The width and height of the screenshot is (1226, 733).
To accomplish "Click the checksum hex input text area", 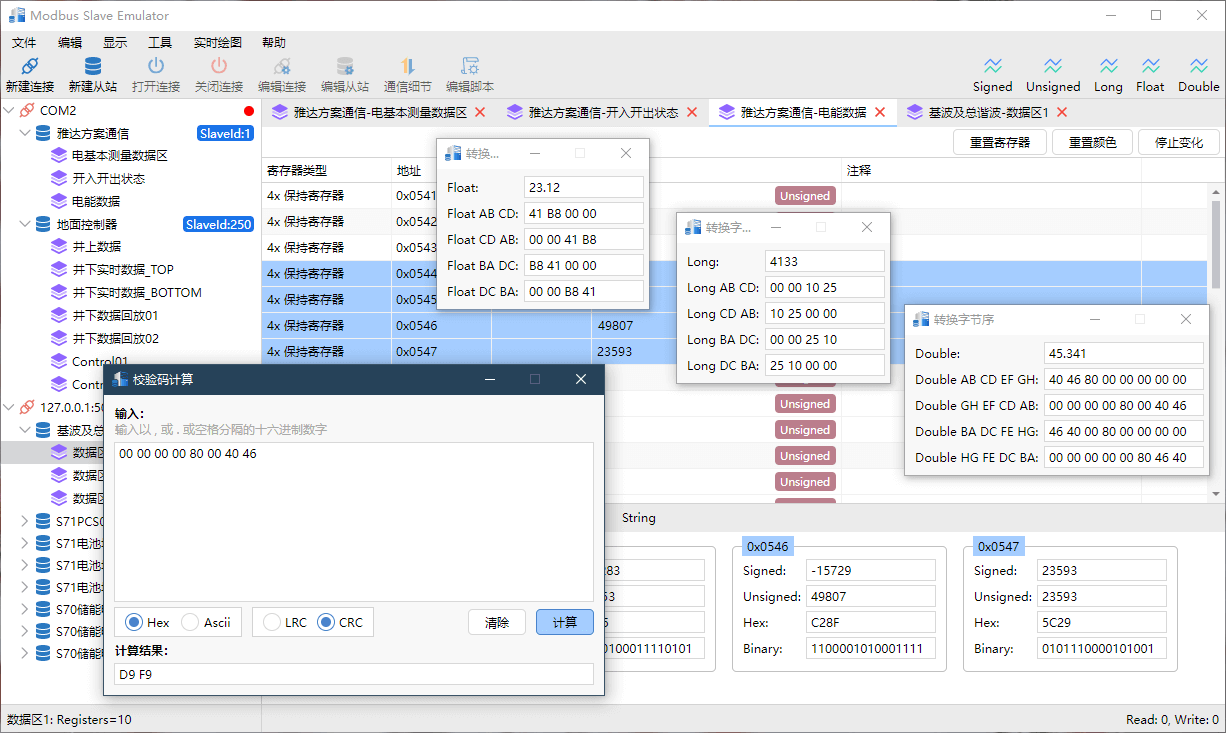I will 353,520.
